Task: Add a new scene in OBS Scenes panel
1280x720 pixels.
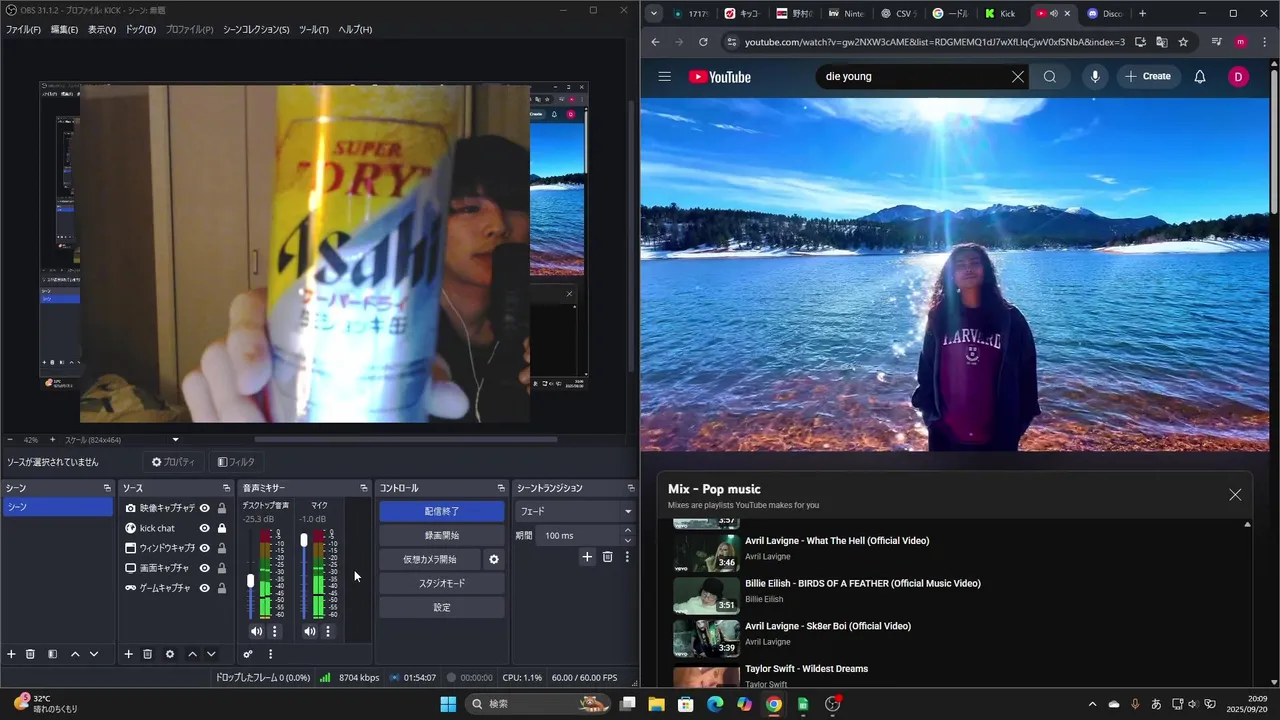Action: point(12,654)
